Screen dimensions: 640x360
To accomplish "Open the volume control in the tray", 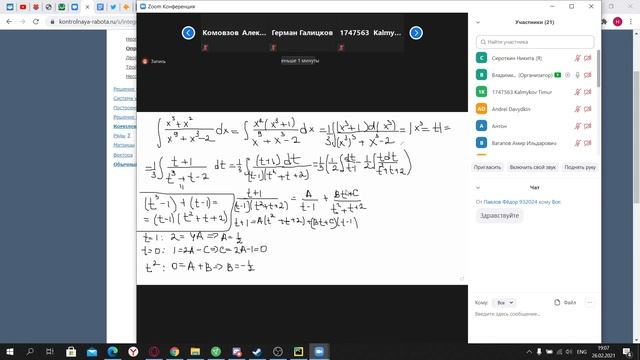I will pos(569,351).
